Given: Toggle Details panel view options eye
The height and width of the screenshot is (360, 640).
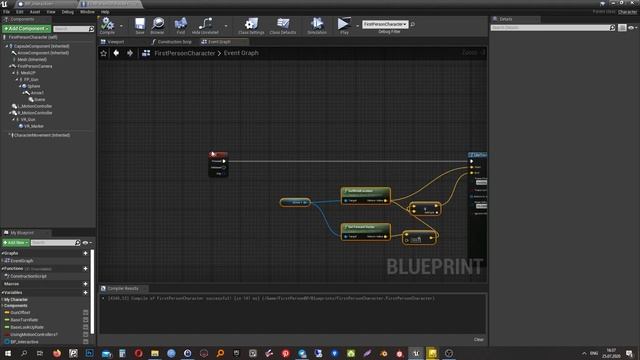Looking at the screenshot, I should tap(631, 28).
